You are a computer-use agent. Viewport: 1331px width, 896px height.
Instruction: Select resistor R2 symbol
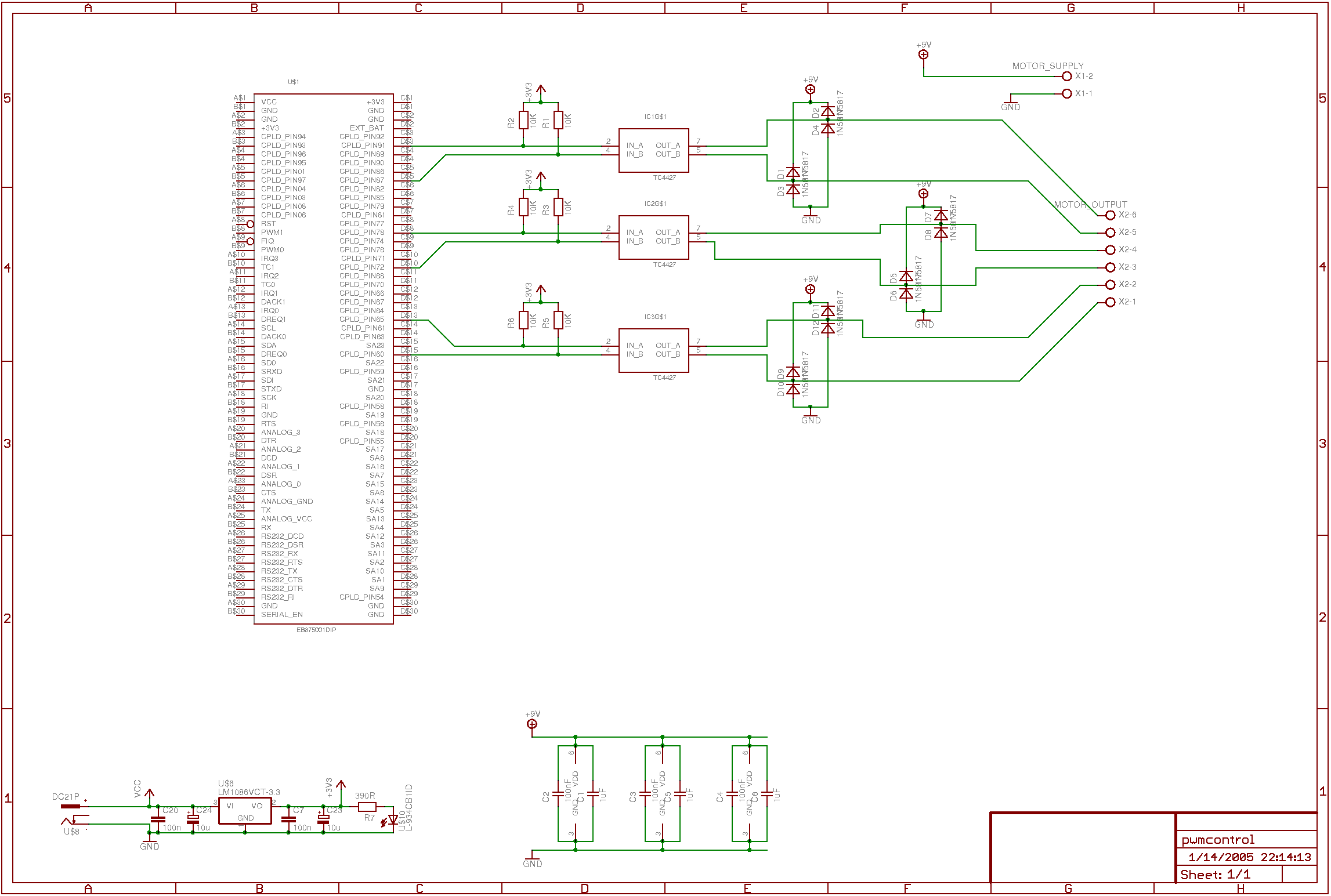click(523, 121)
